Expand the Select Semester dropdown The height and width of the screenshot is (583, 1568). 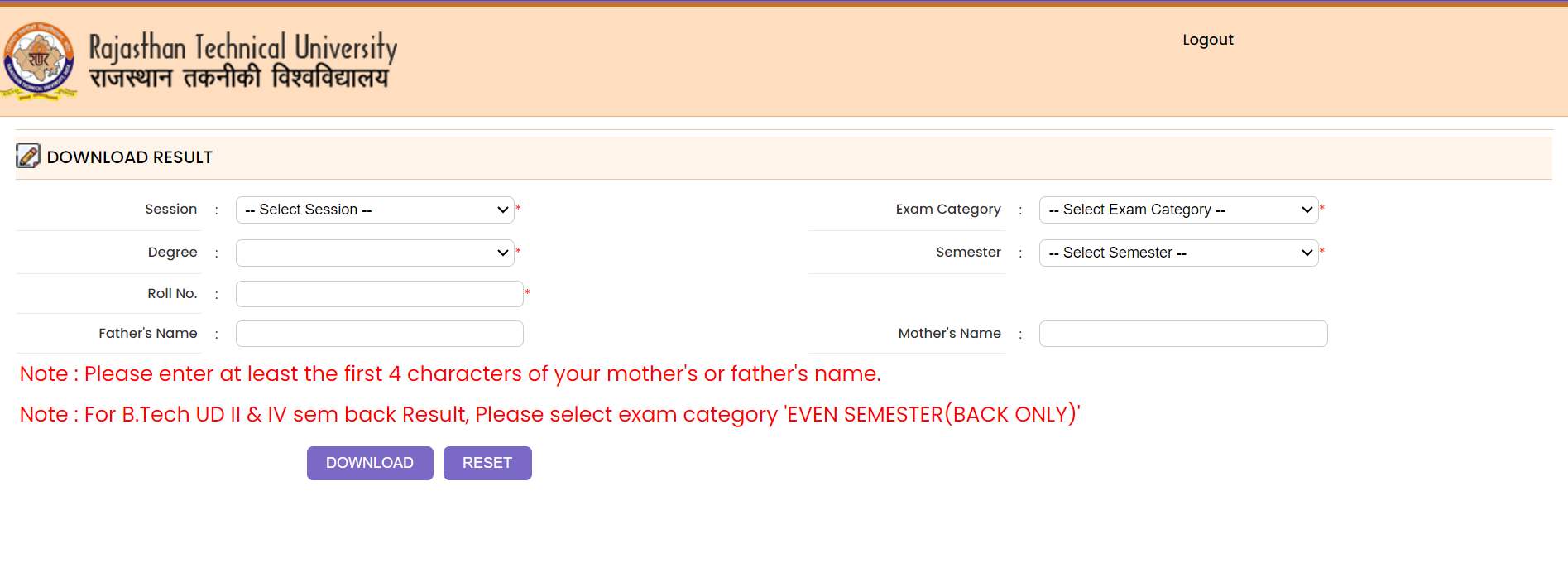[1178, 253]
